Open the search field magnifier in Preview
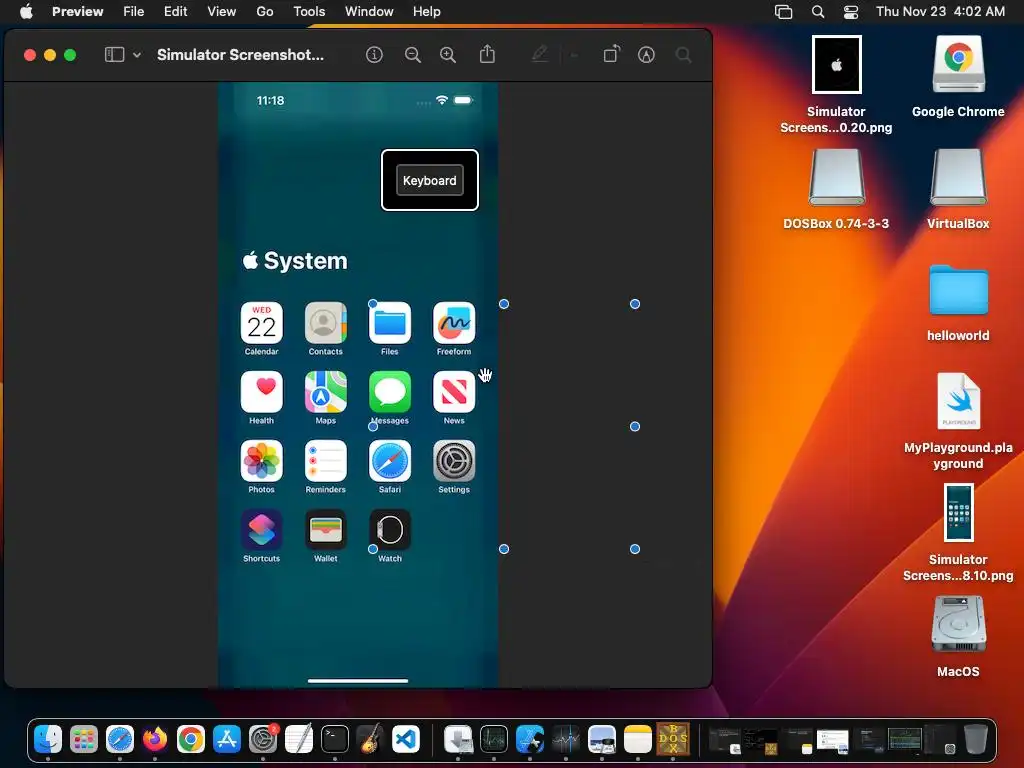Image resolution: width=1024 pixels, height=768 pixels. click(x=684, y=55)
